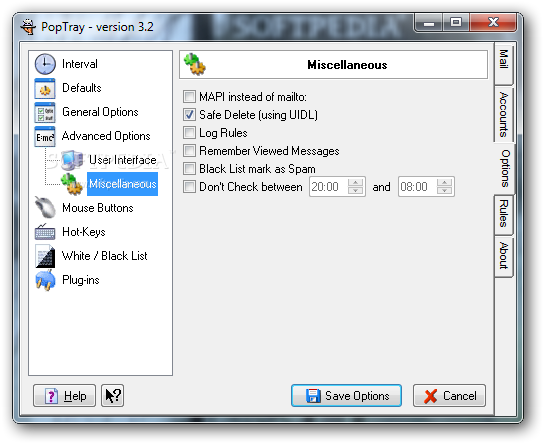Open the About tab
Viewport: 544px width, 444px height.
point(503,257)
